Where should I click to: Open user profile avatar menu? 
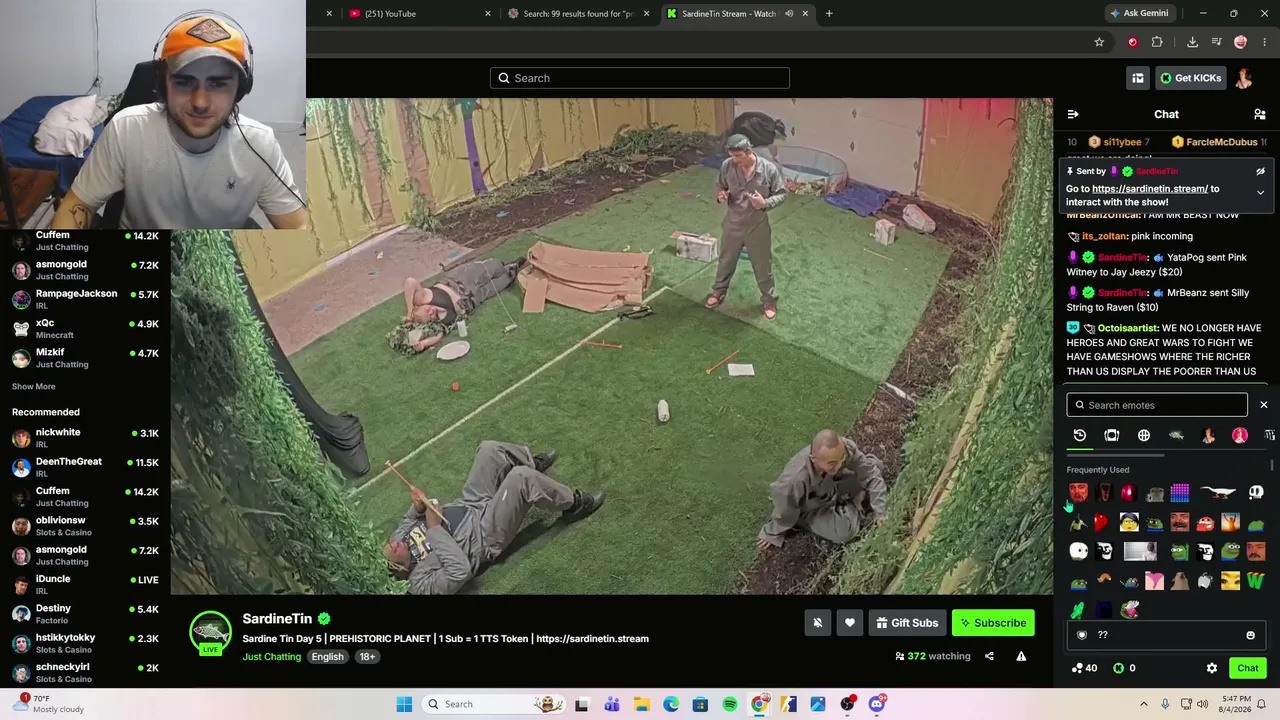[1244, 78]
